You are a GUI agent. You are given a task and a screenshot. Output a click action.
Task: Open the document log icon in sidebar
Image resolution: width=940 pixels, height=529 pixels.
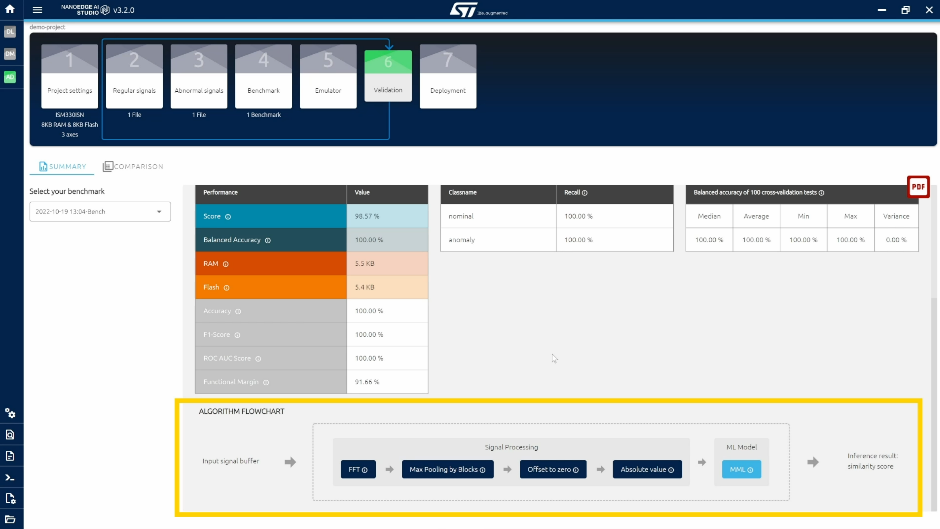10,456
